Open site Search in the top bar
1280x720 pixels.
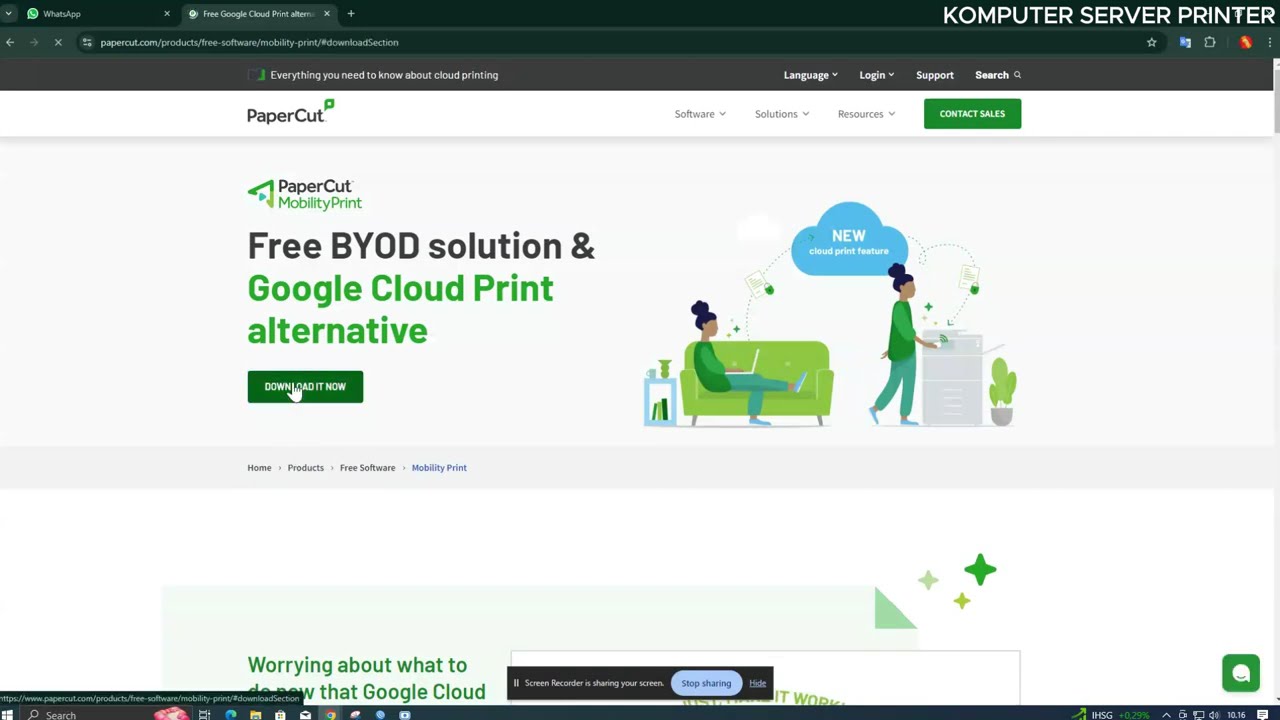point(998,75)
